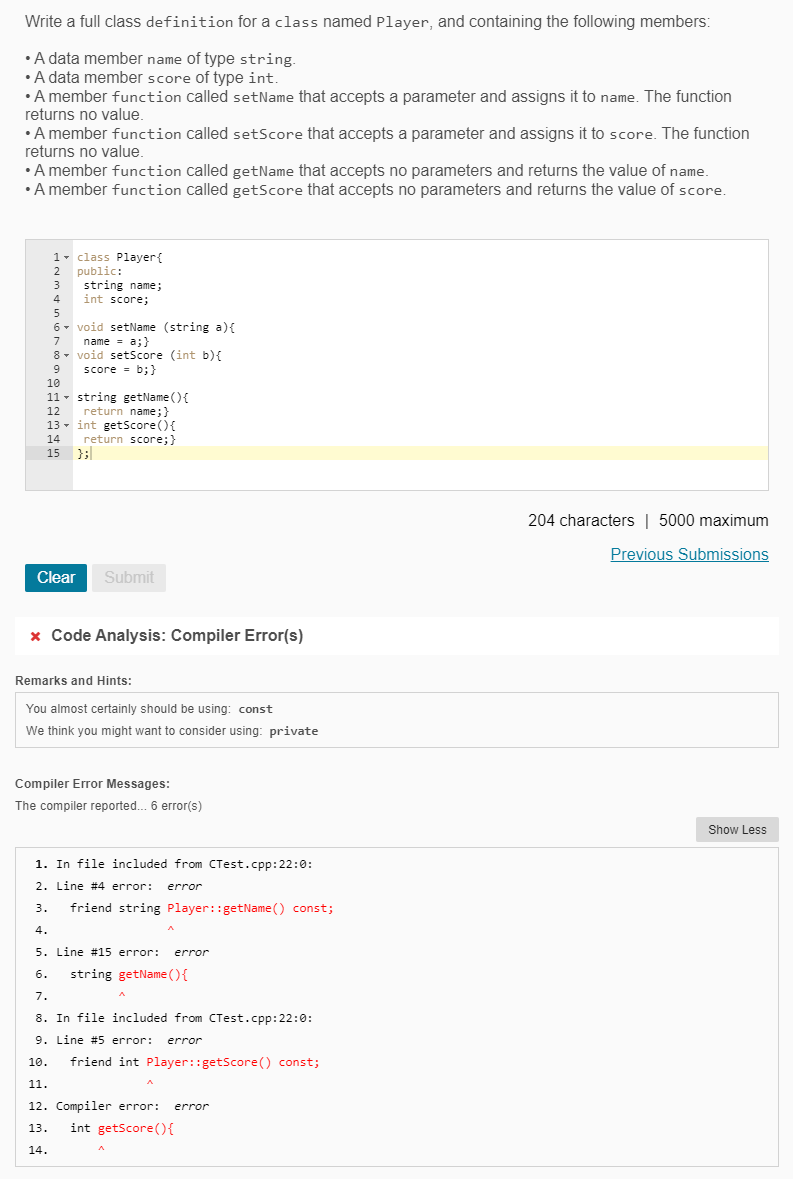
Task: Click 'Line #4 error:' message
Action: [104, 887]
